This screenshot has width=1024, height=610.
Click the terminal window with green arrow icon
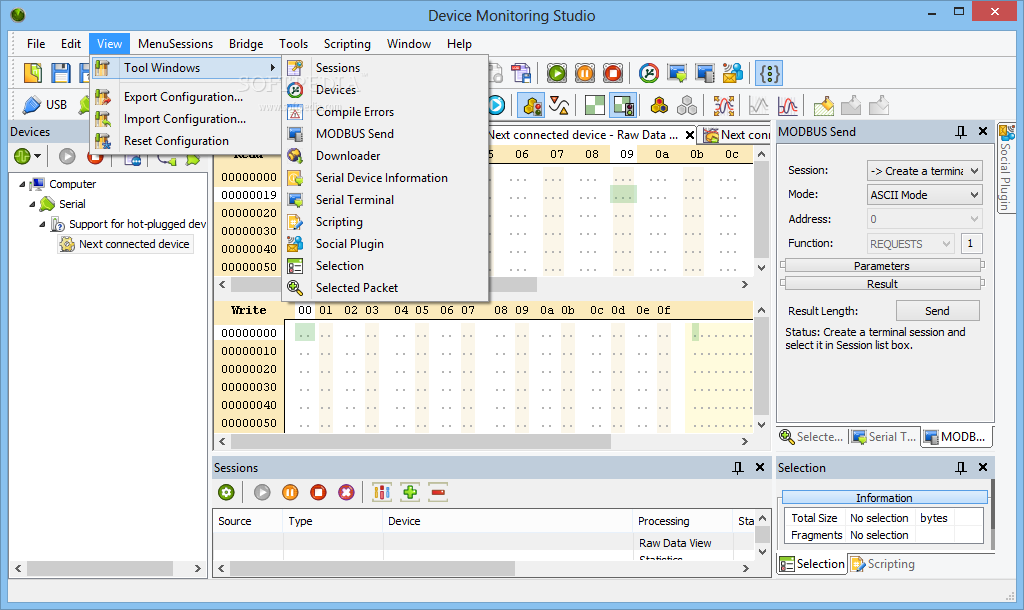pos(677,73)
